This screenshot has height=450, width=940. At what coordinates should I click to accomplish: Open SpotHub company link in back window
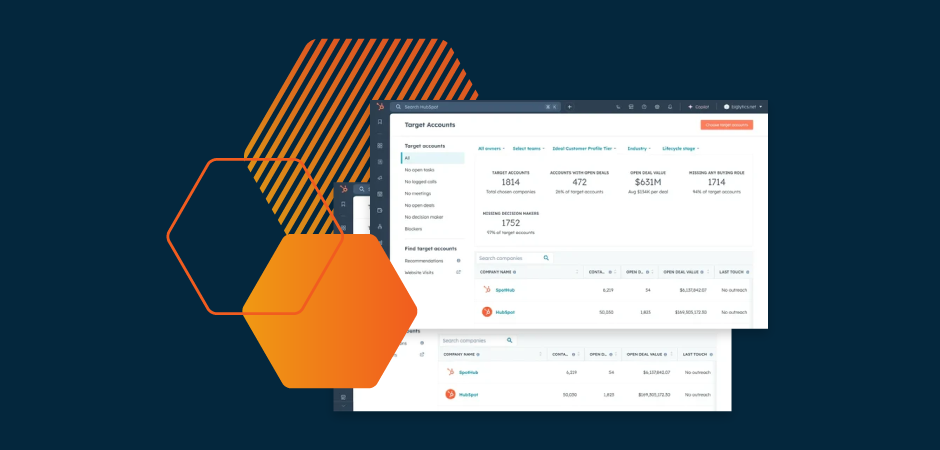(x=468, y=372)
